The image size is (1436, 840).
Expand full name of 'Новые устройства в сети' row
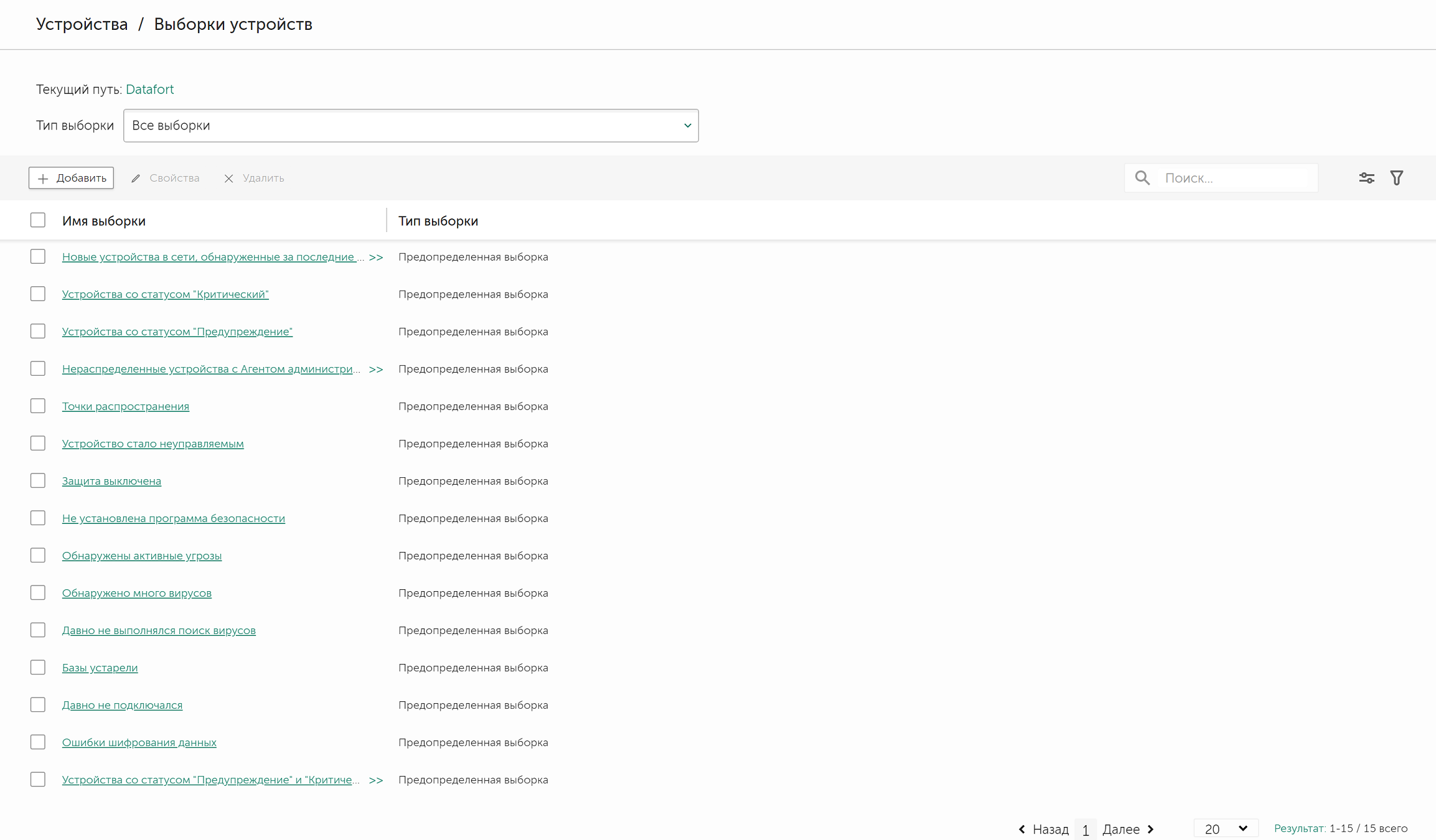376,257
